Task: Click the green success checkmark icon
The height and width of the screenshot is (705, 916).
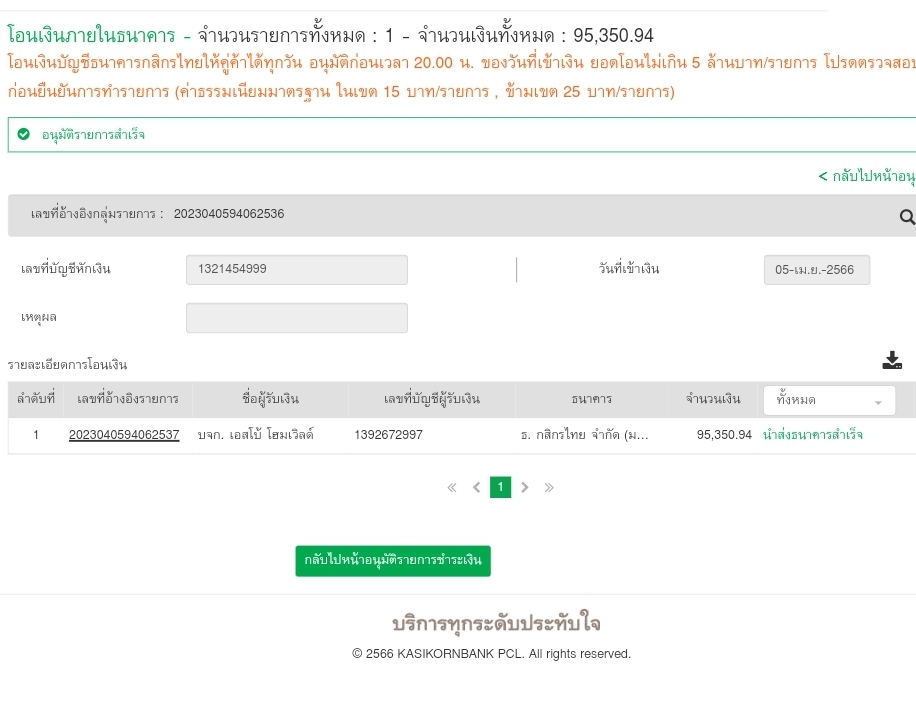Action: pos(24,134)
